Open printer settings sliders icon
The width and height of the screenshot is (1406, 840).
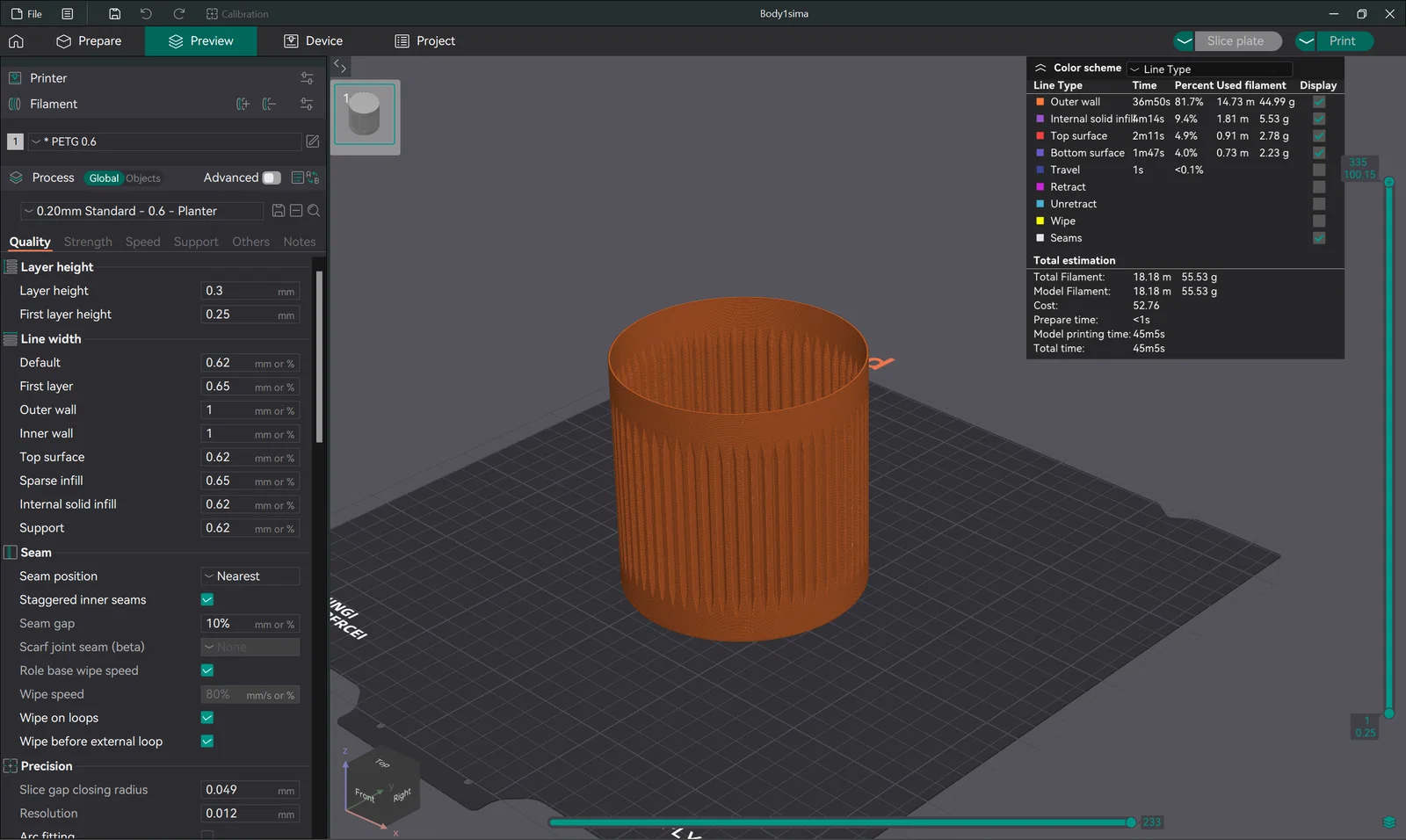click(x=307, y=78)
